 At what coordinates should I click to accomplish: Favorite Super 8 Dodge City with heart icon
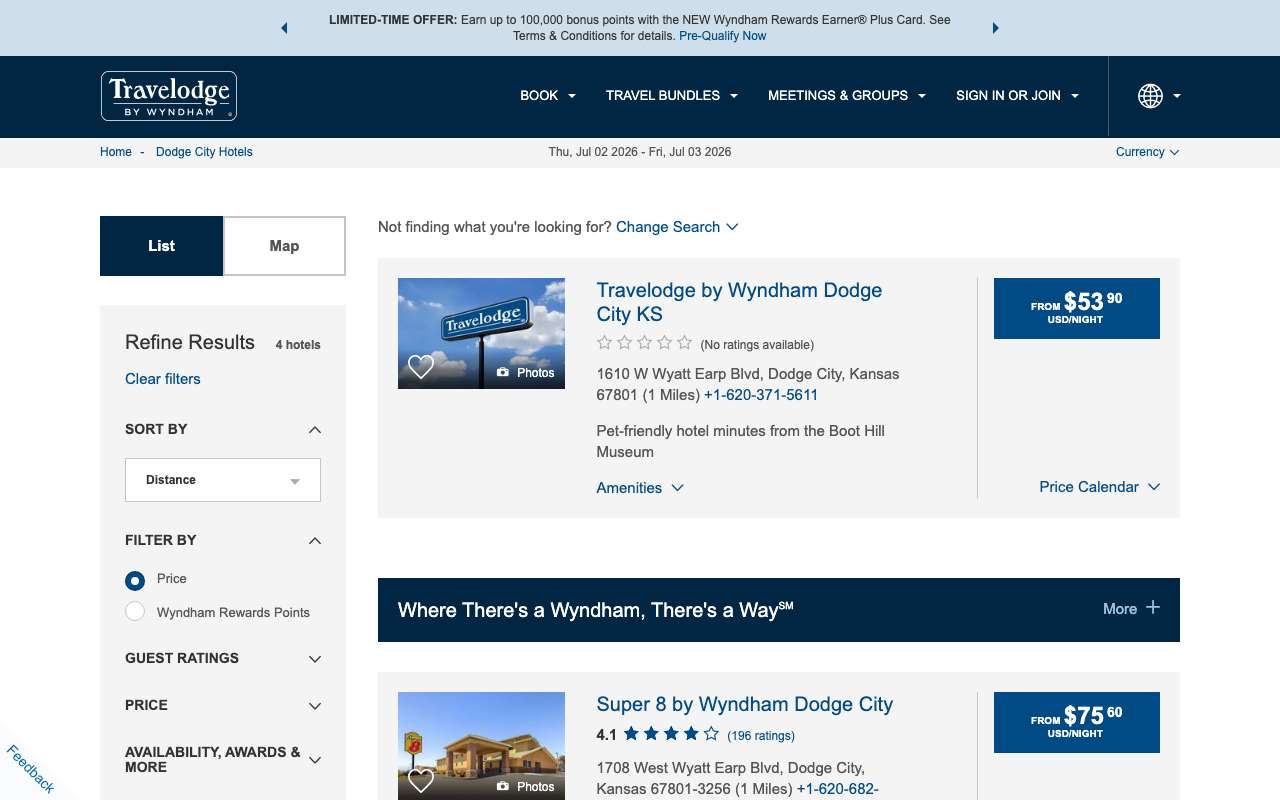click(x=421, y=781)
